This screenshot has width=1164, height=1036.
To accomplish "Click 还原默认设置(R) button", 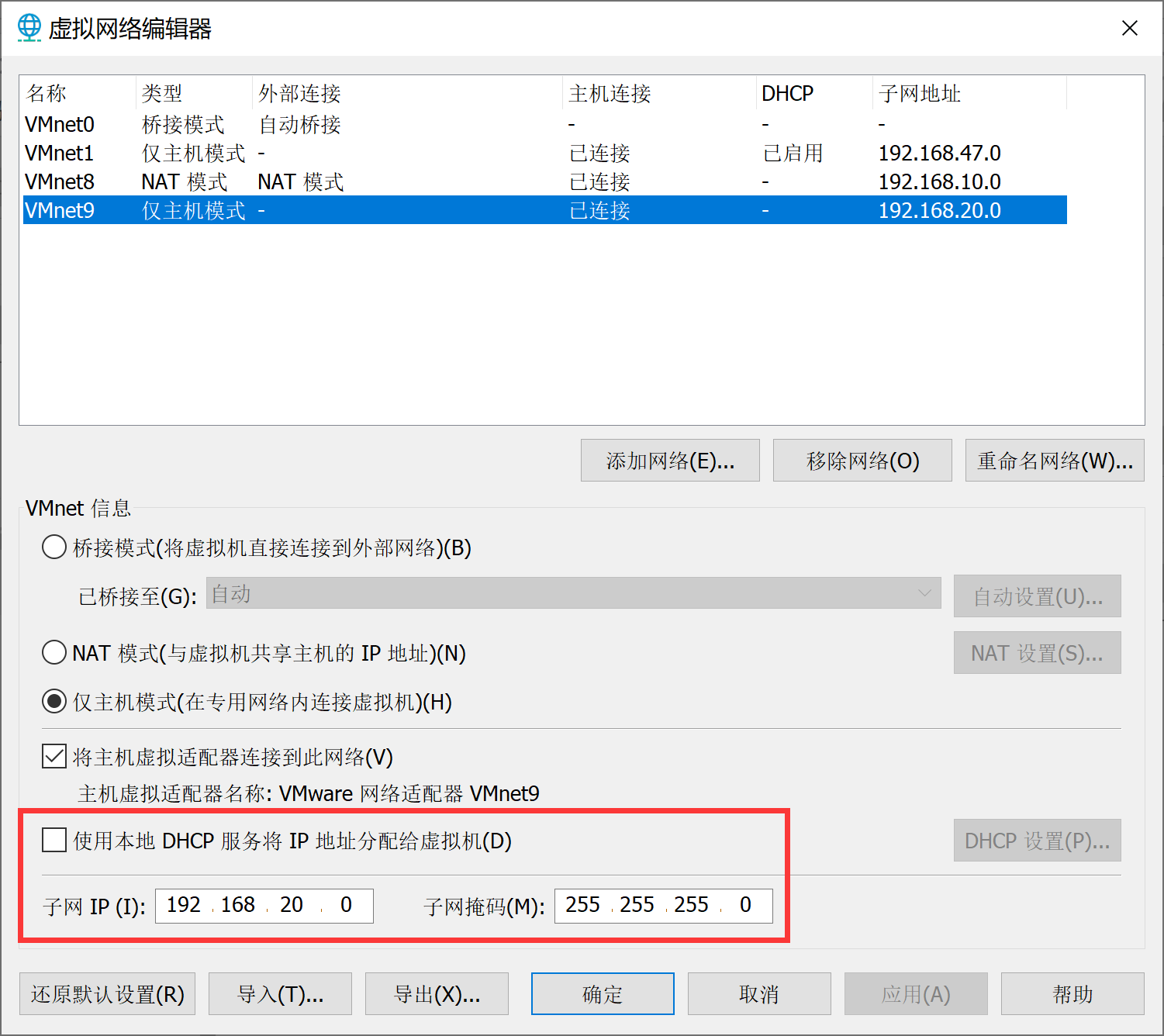I will click(x=107, y=994).
